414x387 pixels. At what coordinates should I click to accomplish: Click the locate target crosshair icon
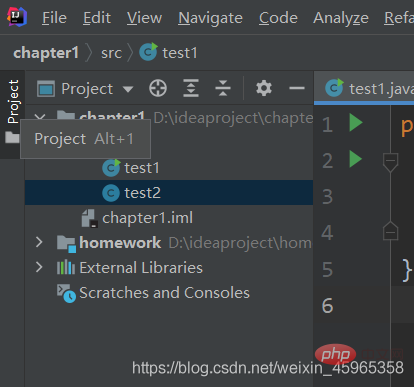point(158,88)
